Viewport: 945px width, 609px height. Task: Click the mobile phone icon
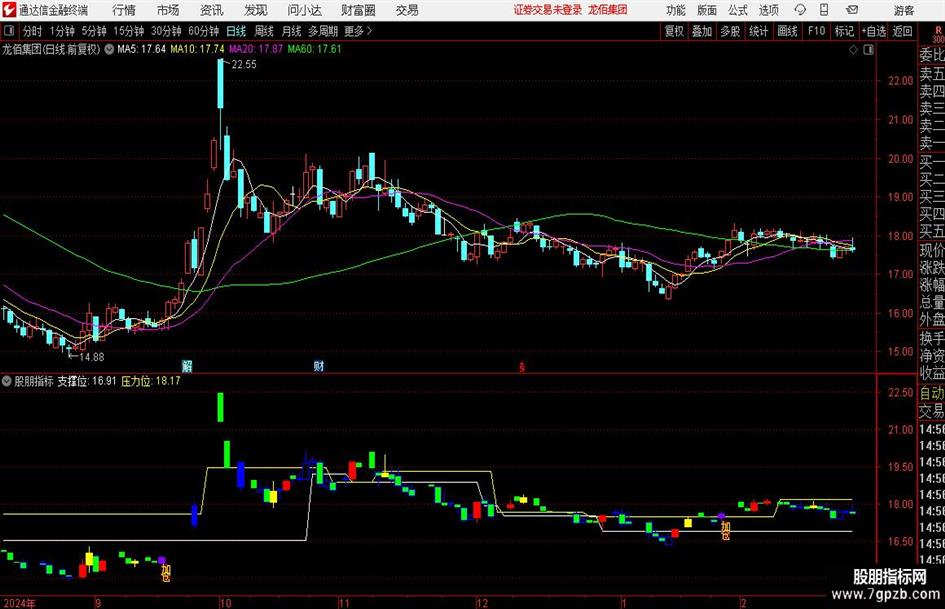click(x=824, y=10)
